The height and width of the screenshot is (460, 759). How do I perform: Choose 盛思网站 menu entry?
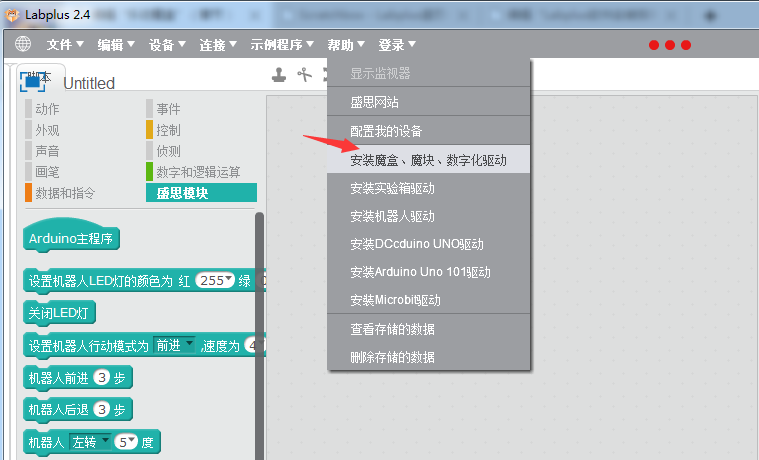click(x=429, y=102)
